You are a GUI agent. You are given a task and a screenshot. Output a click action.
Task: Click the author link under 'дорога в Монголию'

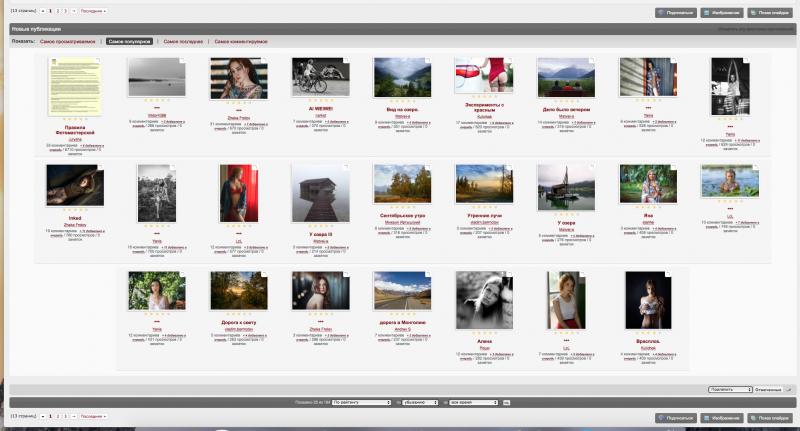[x=403, y=329]
